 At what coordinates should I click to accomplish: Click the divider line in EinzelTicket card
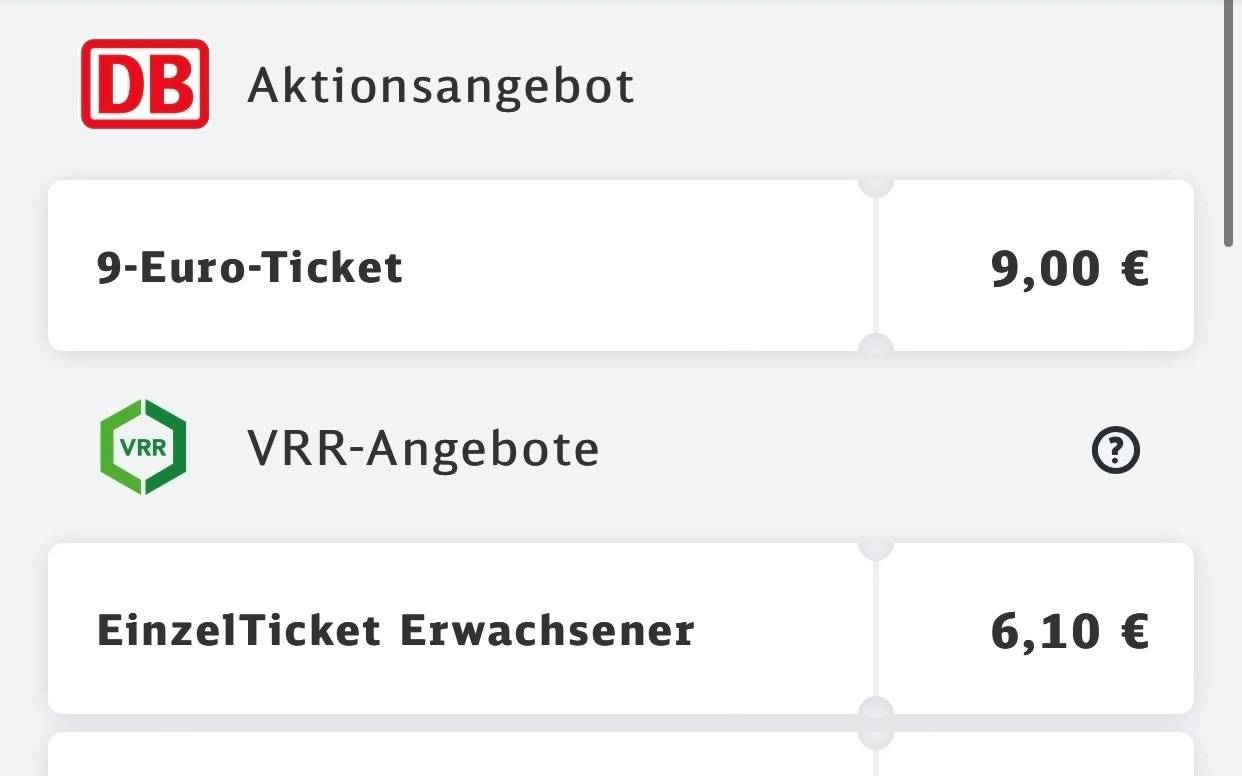pos(876,629)
